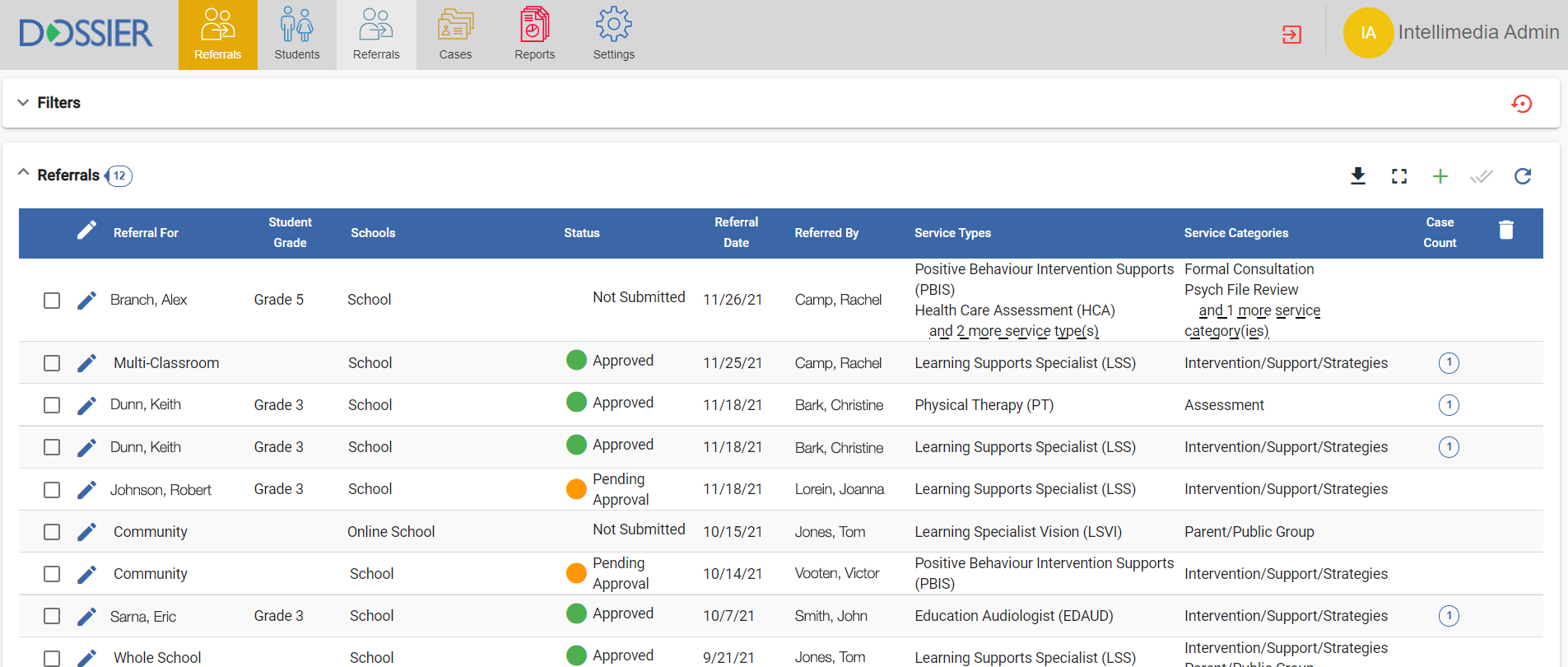This screenshot has width=1568, height=667.
Task: Sort by Referral Date column header
Action: click(x=736, y=232)
